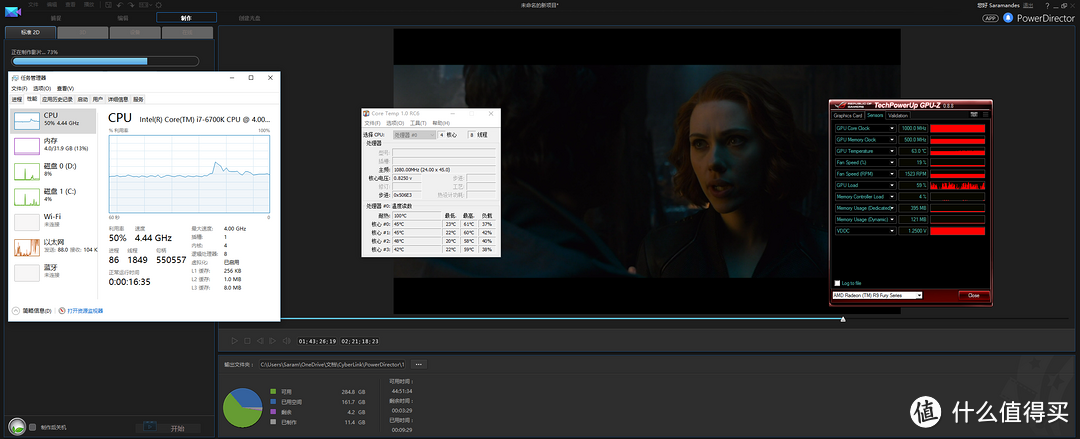1080x439 pixels.
Task: Click the output folder path field
Action: coord(332,364)
